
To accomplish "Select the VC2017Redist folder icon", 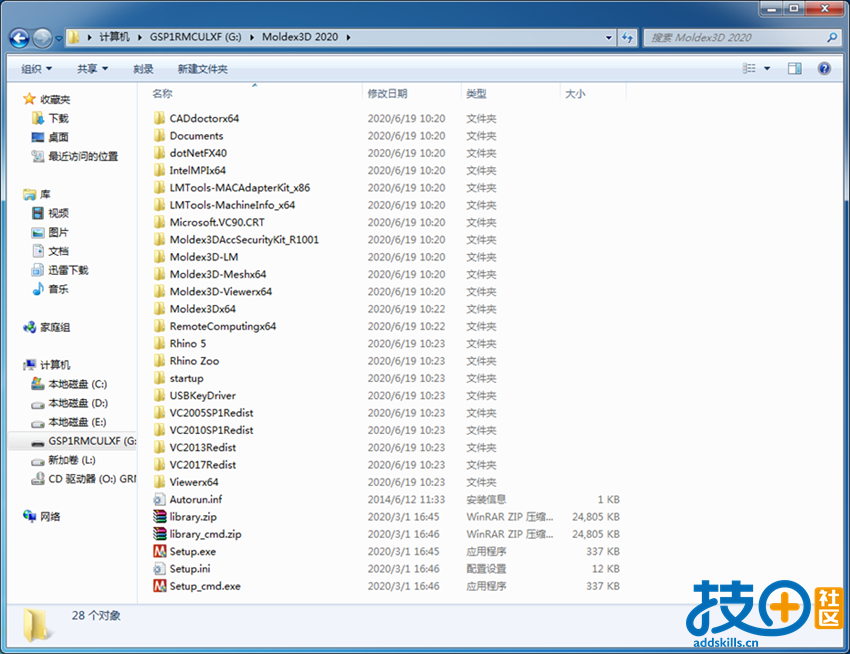I will coord(159,465).
